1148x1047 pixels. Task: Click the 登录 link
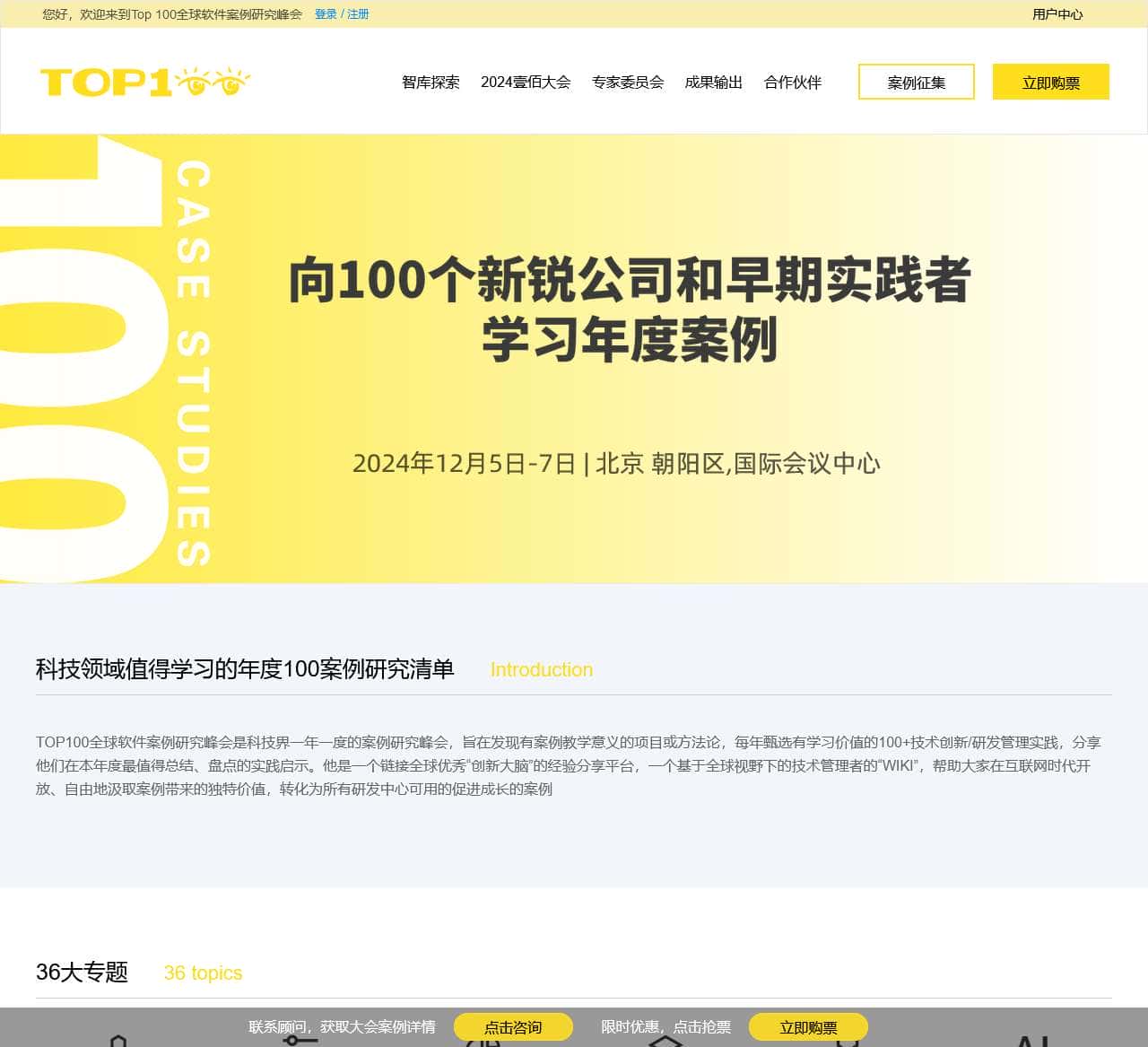click(325, 14)
